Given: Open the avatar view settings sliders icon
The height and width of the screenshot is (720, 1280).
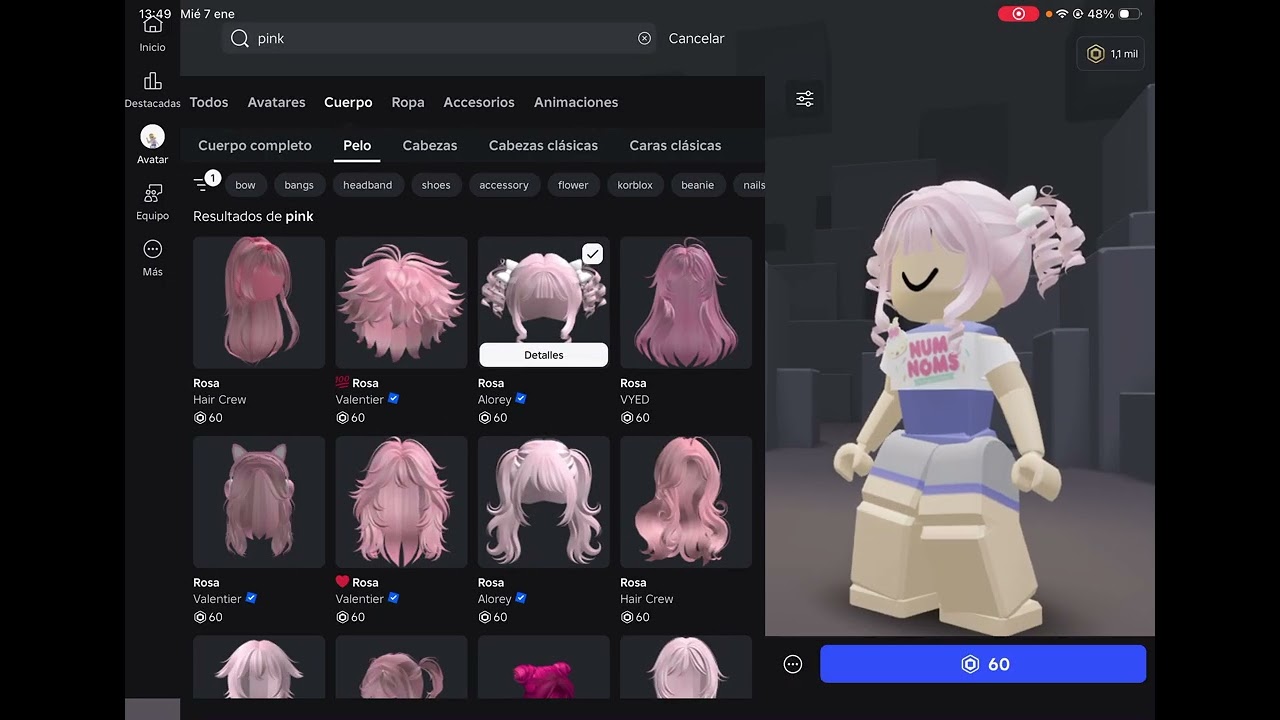Looking at the screenshot, I should 805,99.
